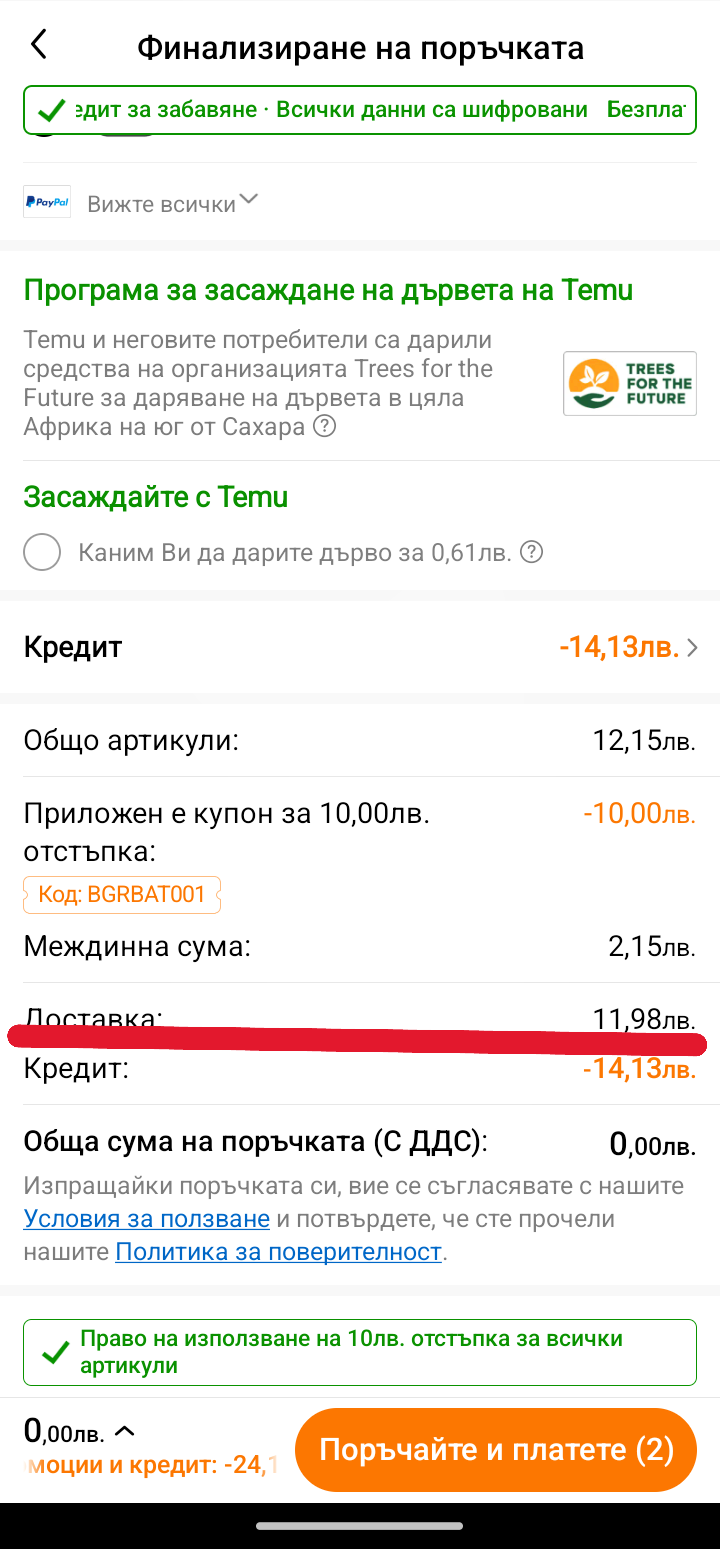720x1549 pixels.
Task: Expand the order total caret at bottom
Action: pos(125,1431)
